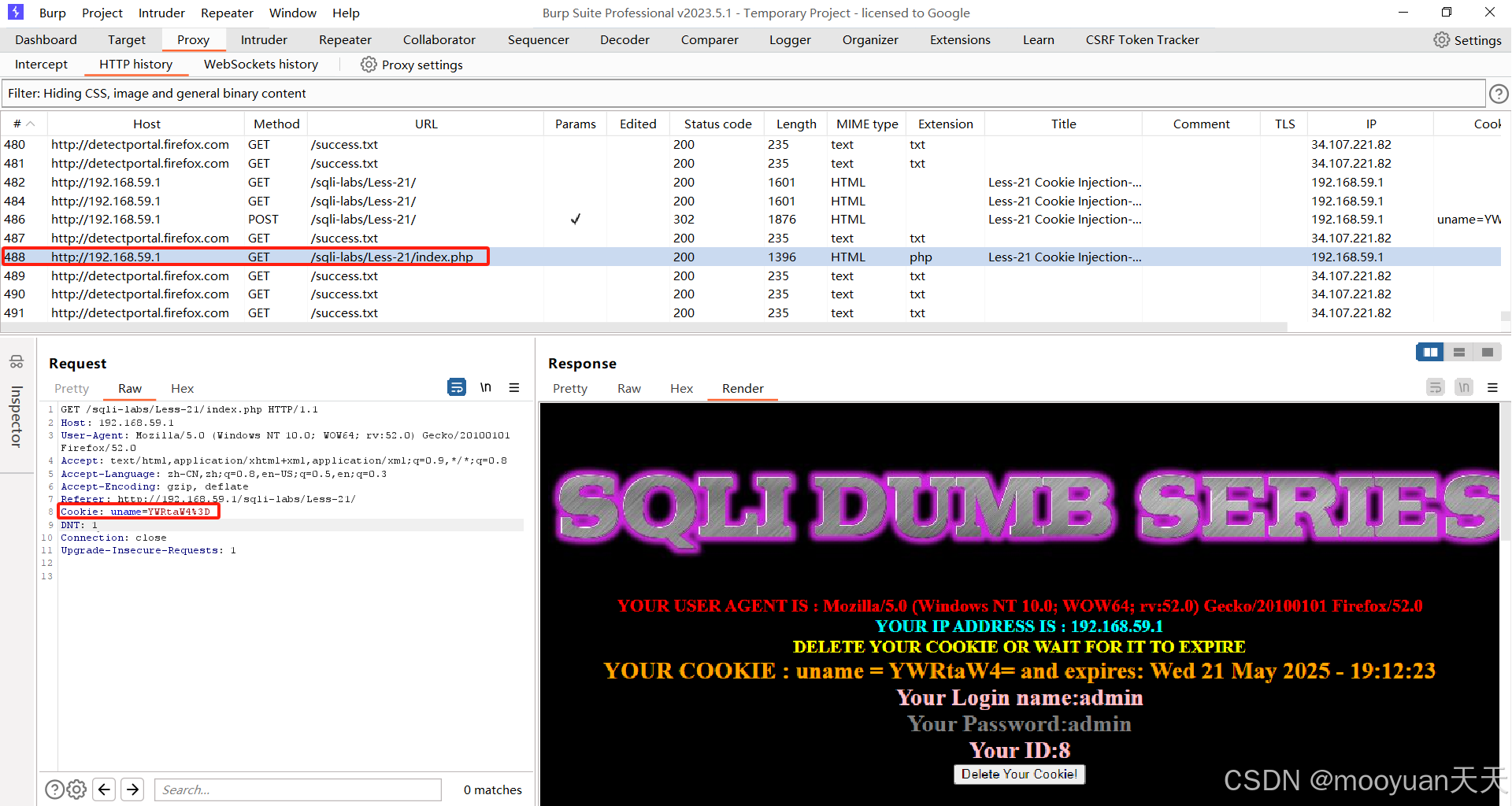Open the WebSockets history sub-tab
The width and height of the screenshot is (1512, 806).
click(261, 65)
